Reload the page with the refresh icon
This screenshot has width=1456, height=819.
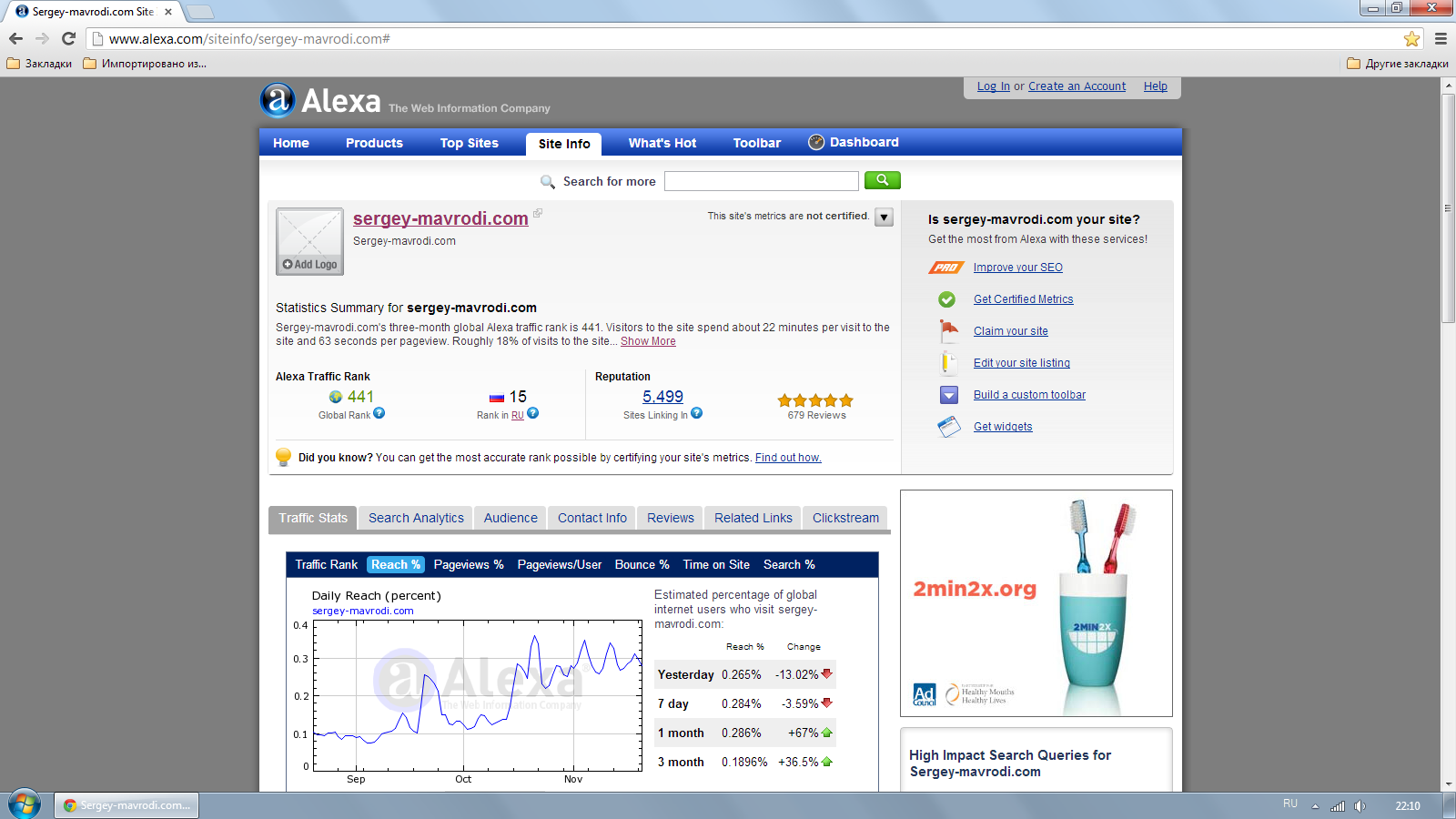click(68, 39)
